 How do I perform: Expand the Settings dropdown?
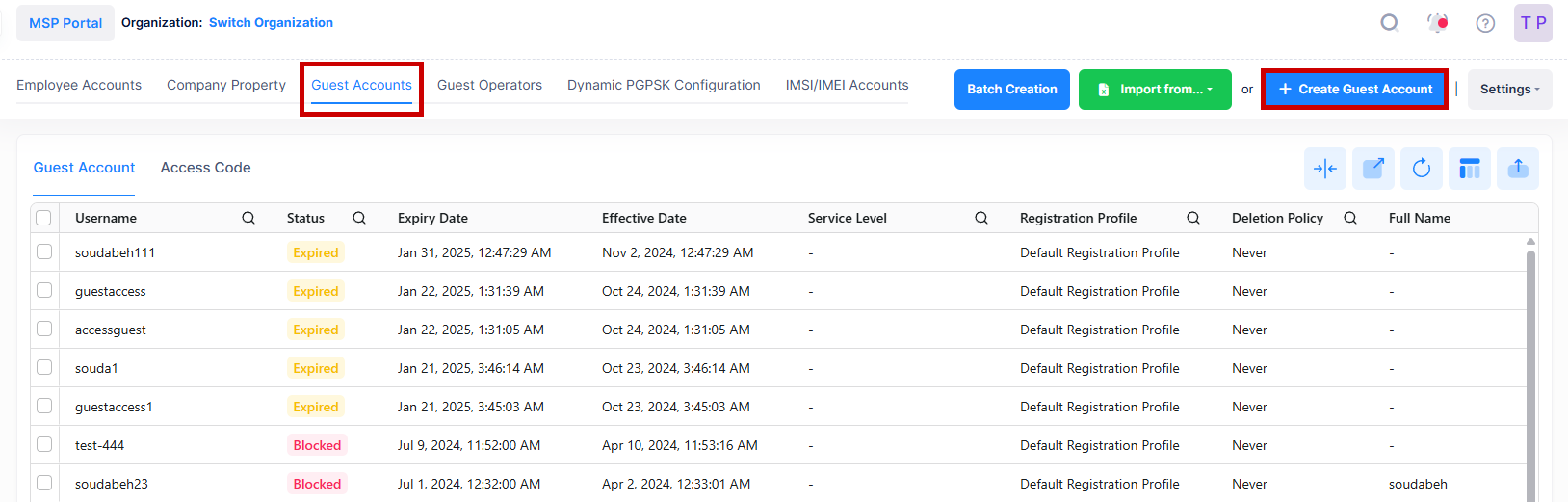1508,90
